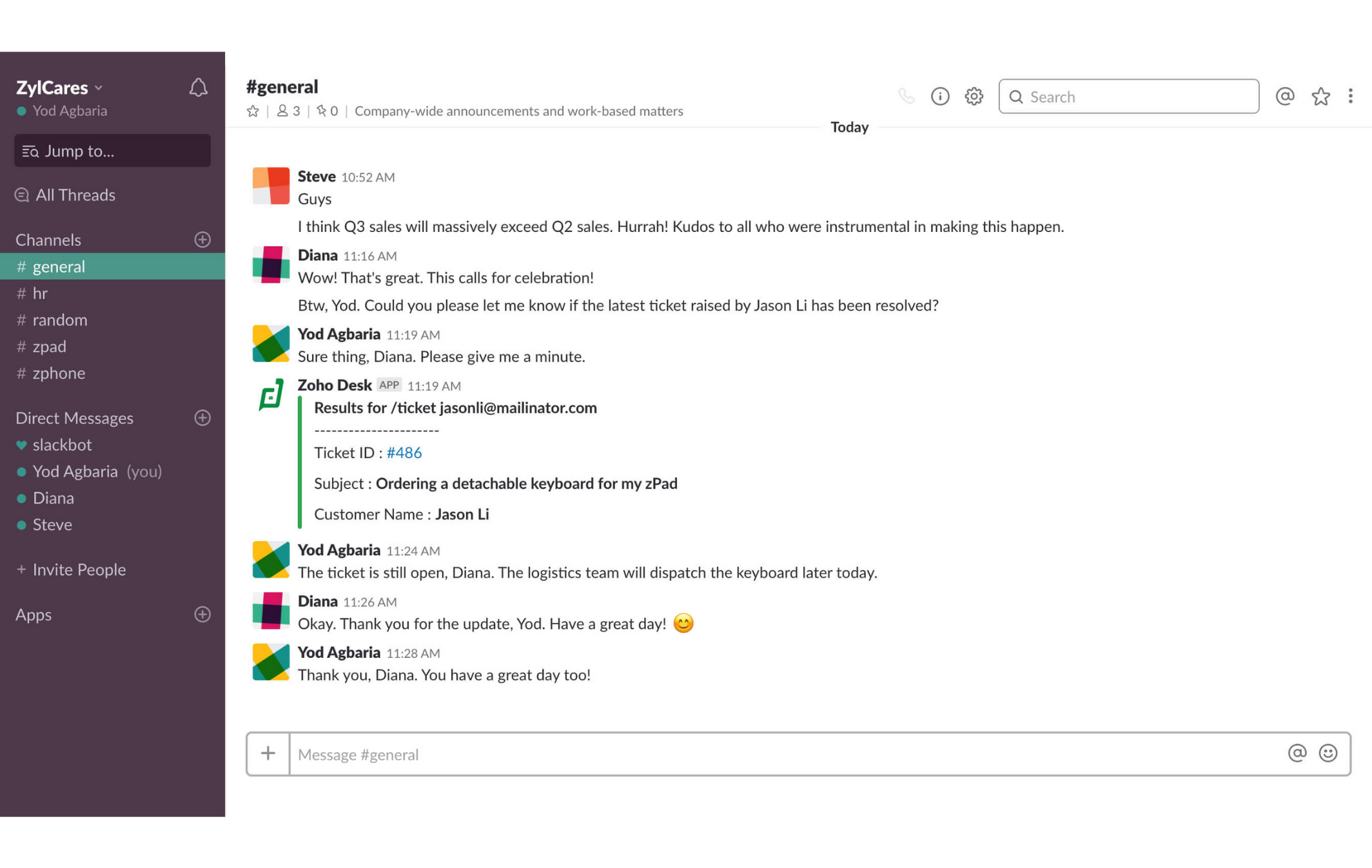Switch to the #random channel
Image resolution: width=1372 pixels, height=868 pixels.
(60, 319)
